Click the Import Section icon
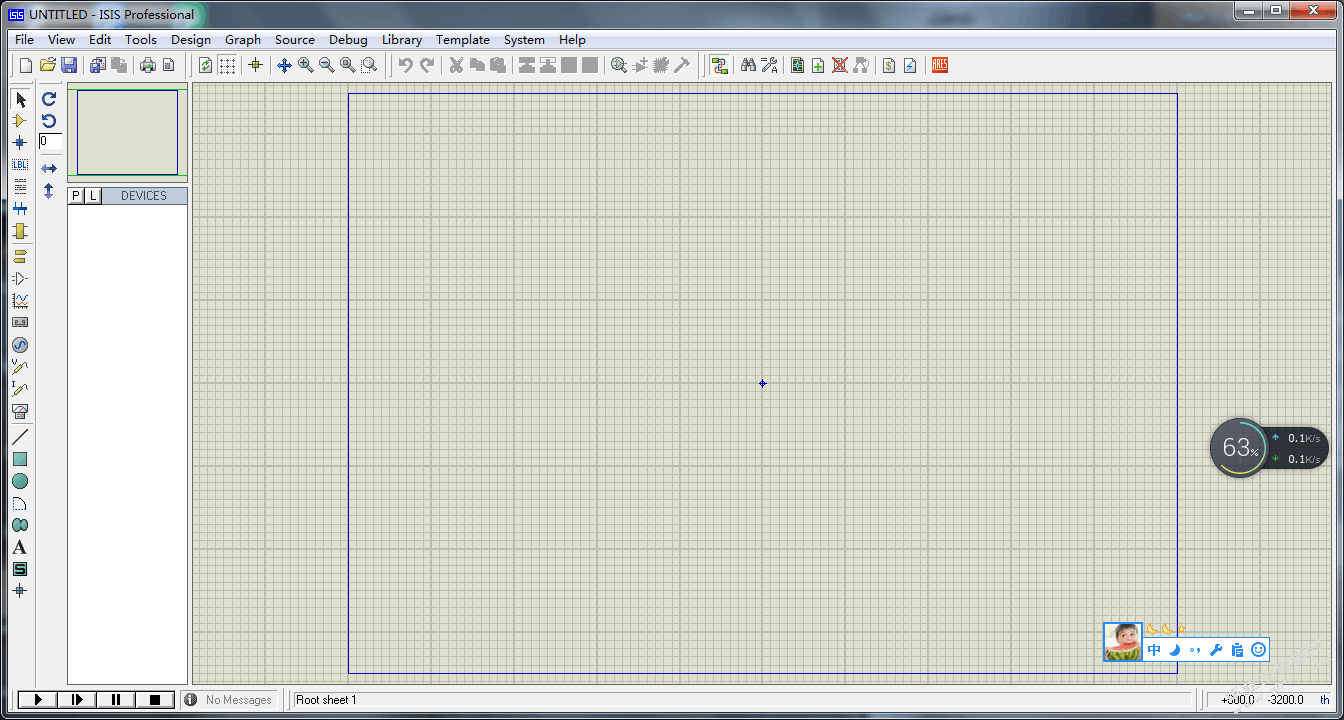The height and width of the screenshot is (720, 1344). [x=97, y=65]
